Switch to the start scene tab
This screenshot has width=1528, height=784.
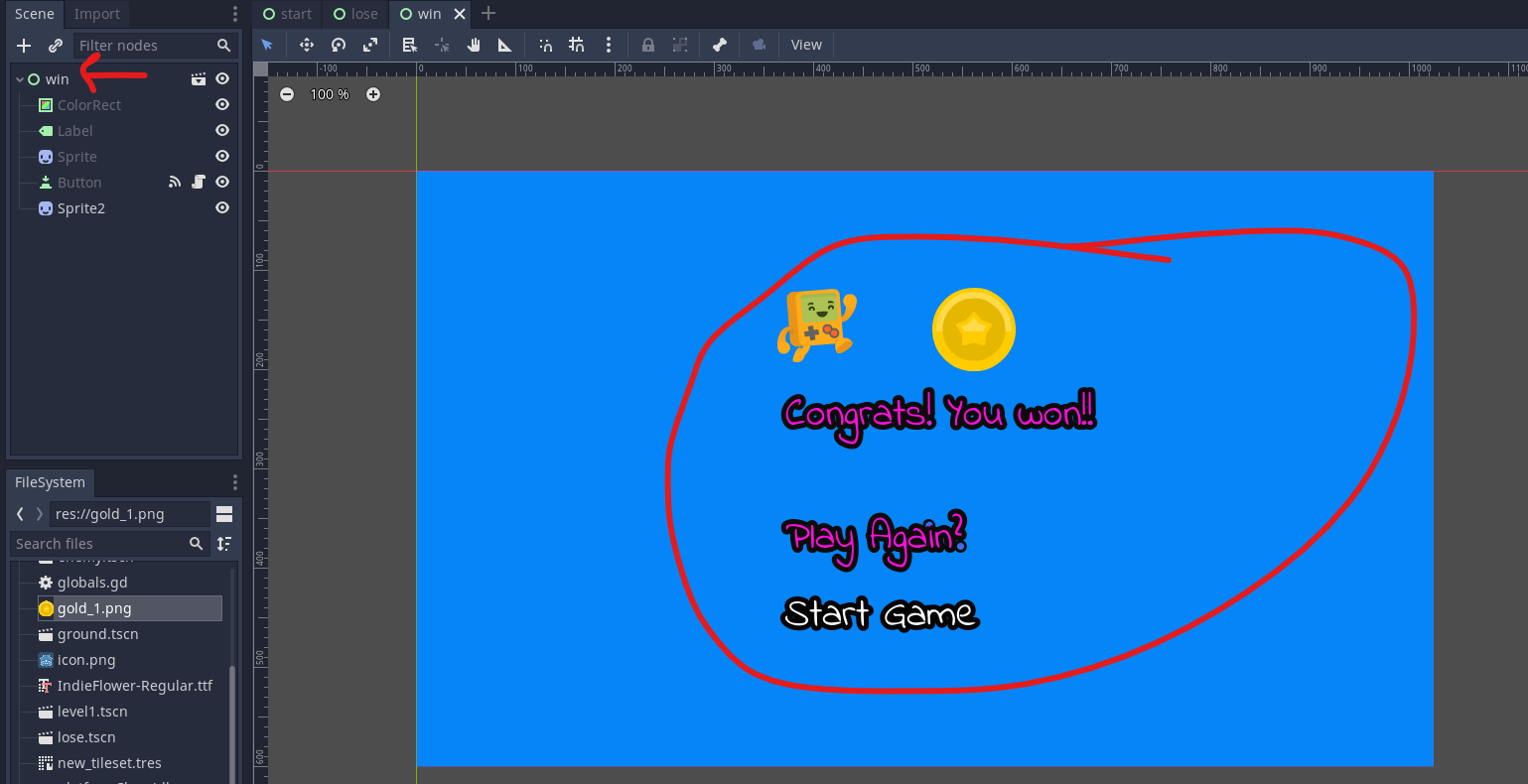pyautogui.click(x=287, y=14)
